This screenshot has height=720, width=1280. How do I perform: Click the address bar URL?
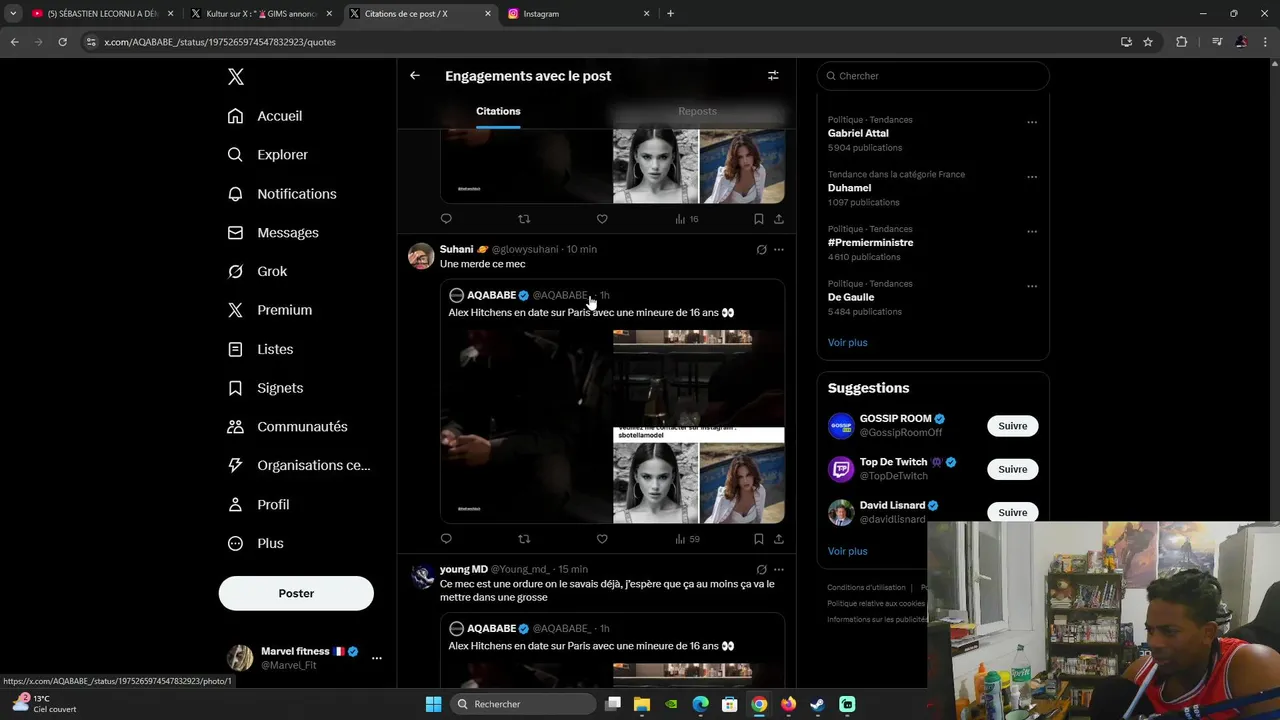pyautogui.click(x=220, y=42)
